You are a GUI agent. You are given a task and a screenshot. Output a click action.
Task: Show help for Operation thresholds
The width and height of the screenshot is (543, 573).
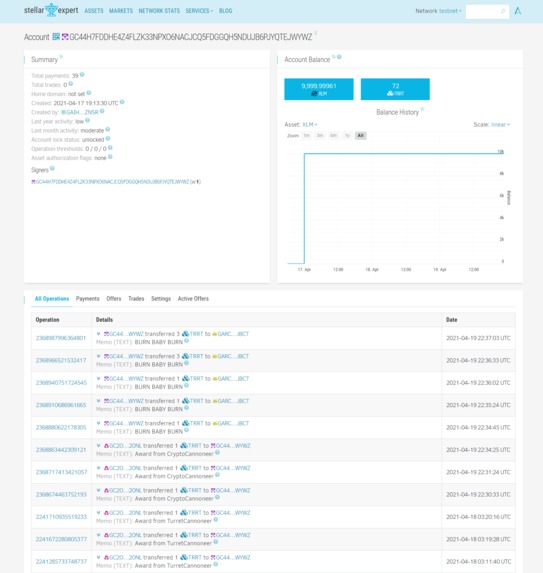click(110, 148)
